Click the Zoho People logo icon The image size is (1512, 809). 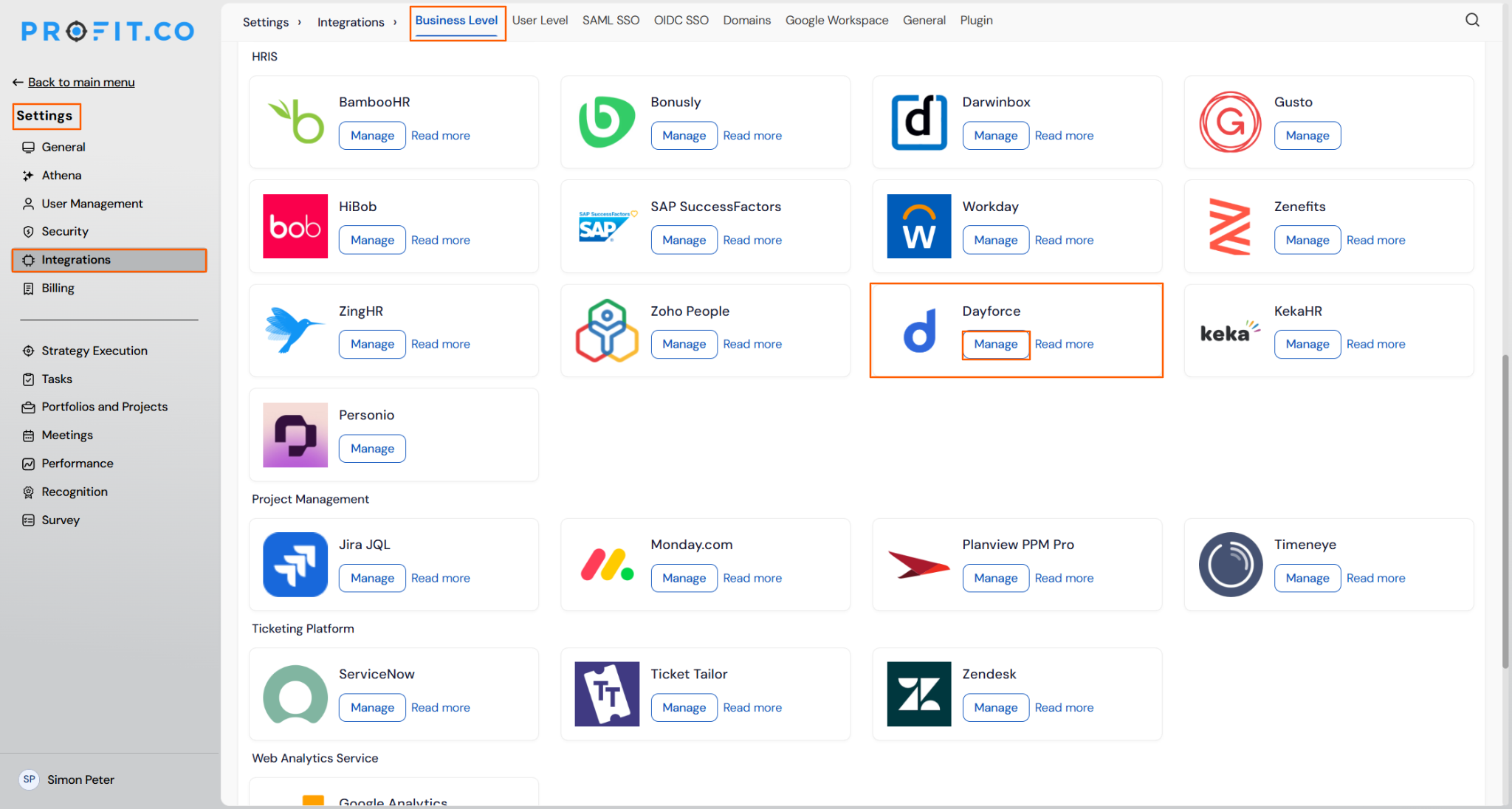(607, 330)
